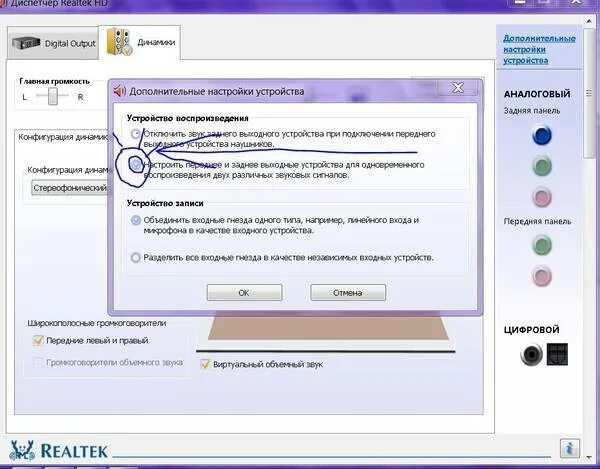Click the 'Задняя панель' label
This screenshot has width=600, height=469.
coord(532,111)
